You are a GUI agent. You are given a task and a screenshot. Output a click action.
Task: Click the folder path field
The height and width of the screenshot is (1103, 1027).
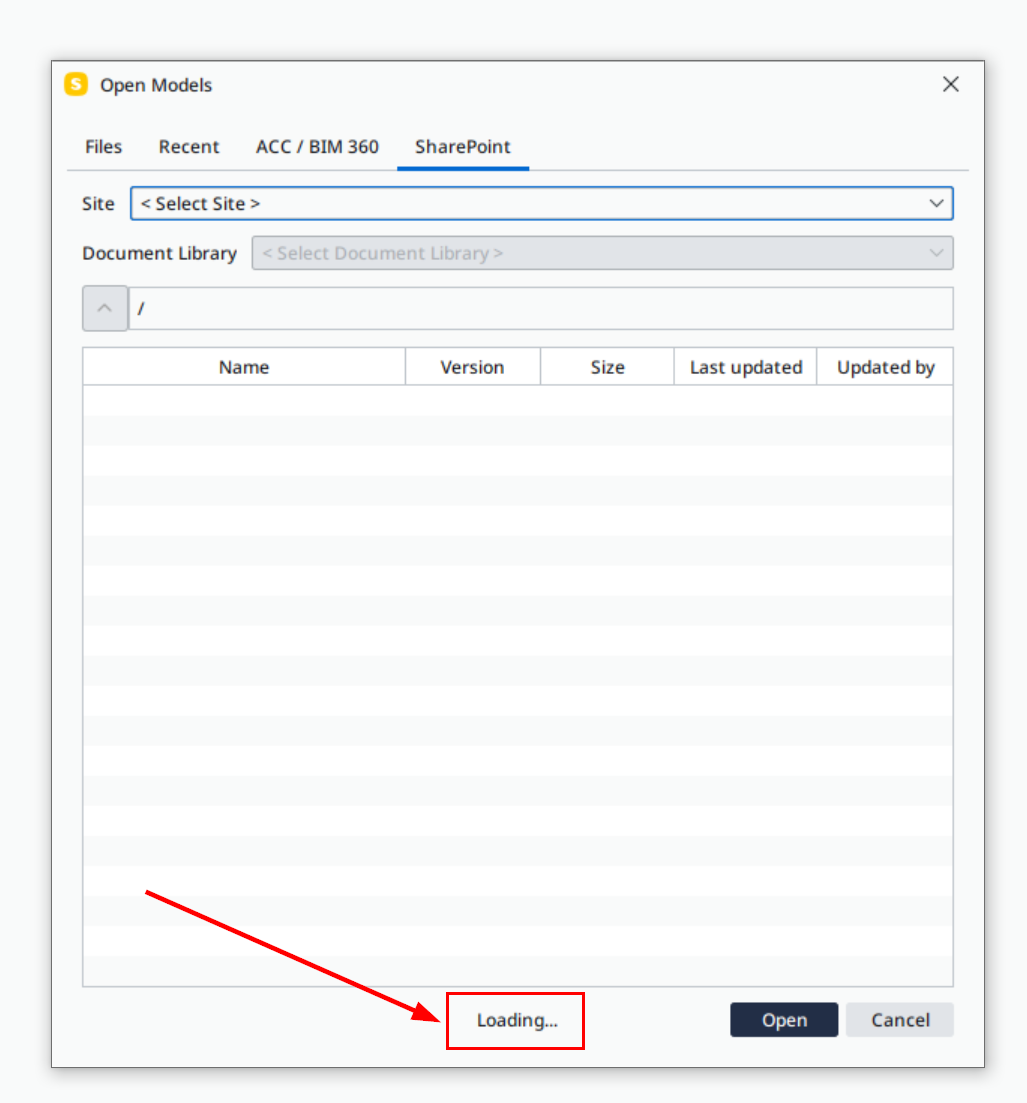click(540, 308)
